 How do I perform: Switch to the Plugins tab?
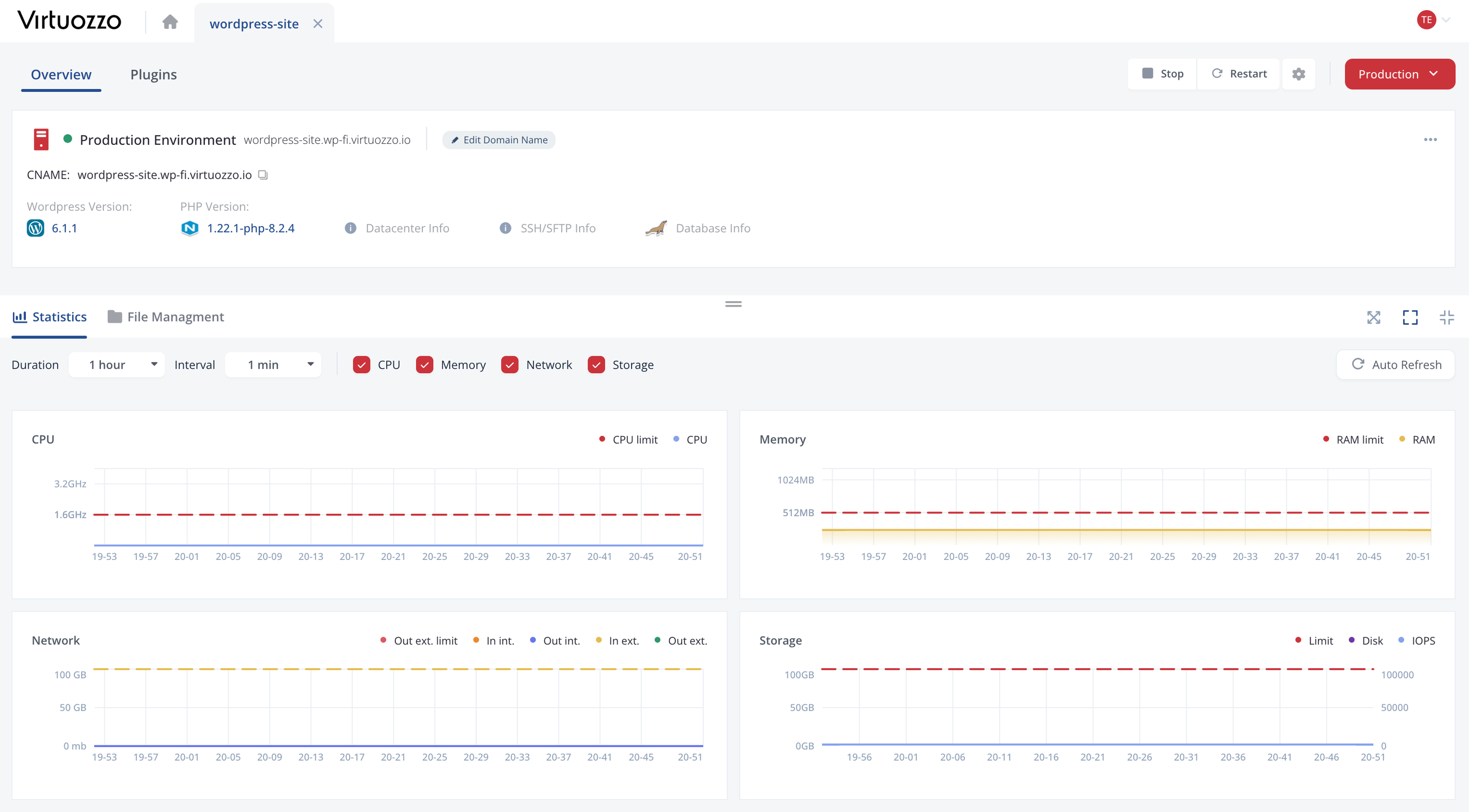[x=153, y=74]
